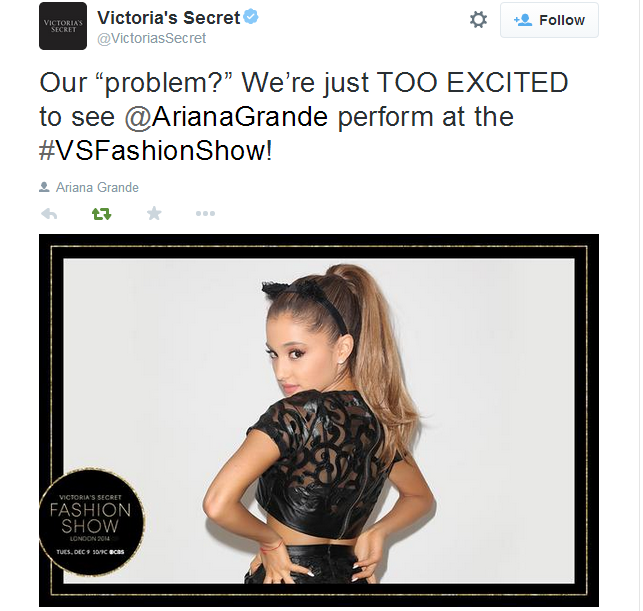This screenshot has width=643, height=611.
Task: Click the add-person icon in Follow button
Action: 523,20
